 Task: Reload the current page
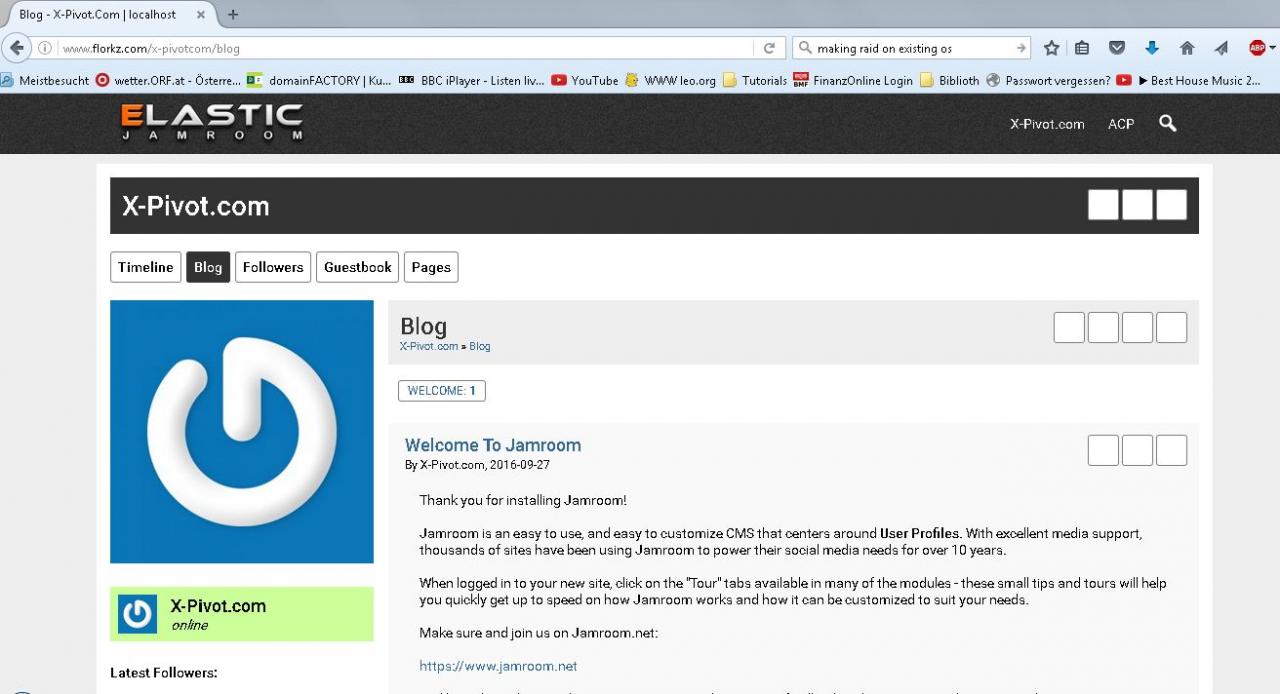click(769, 48)
